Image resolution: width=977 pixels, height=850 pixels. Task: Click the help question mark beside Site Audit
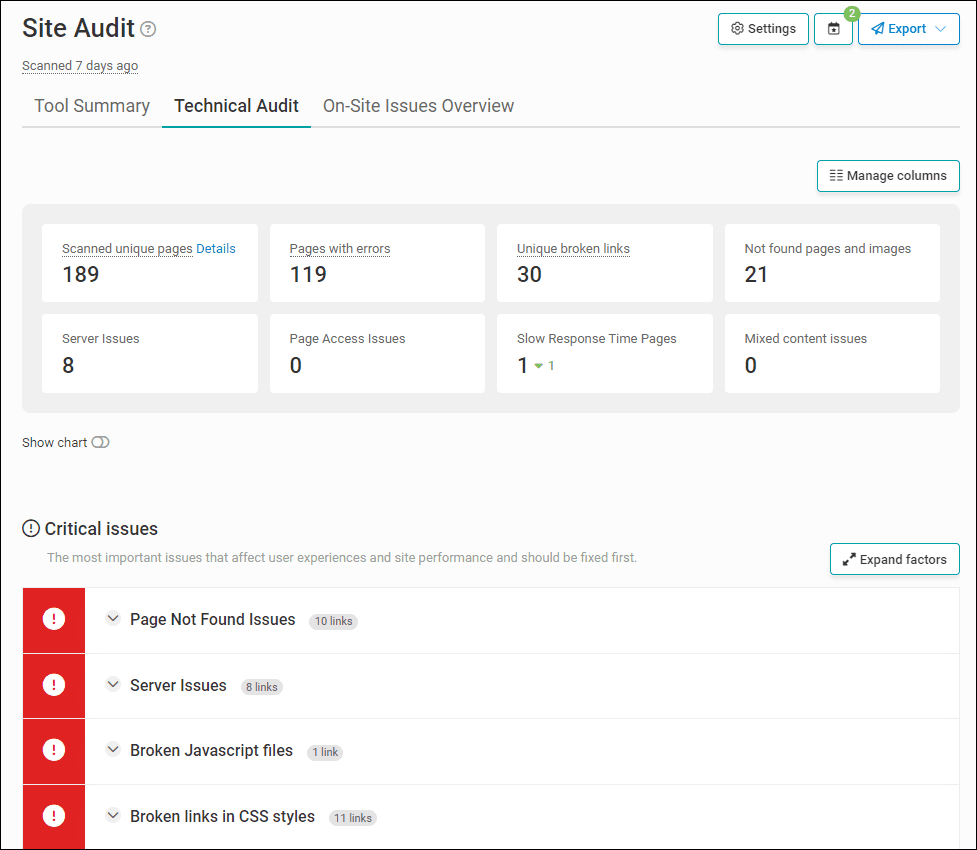pyautogui.click(x=148, y=29)
